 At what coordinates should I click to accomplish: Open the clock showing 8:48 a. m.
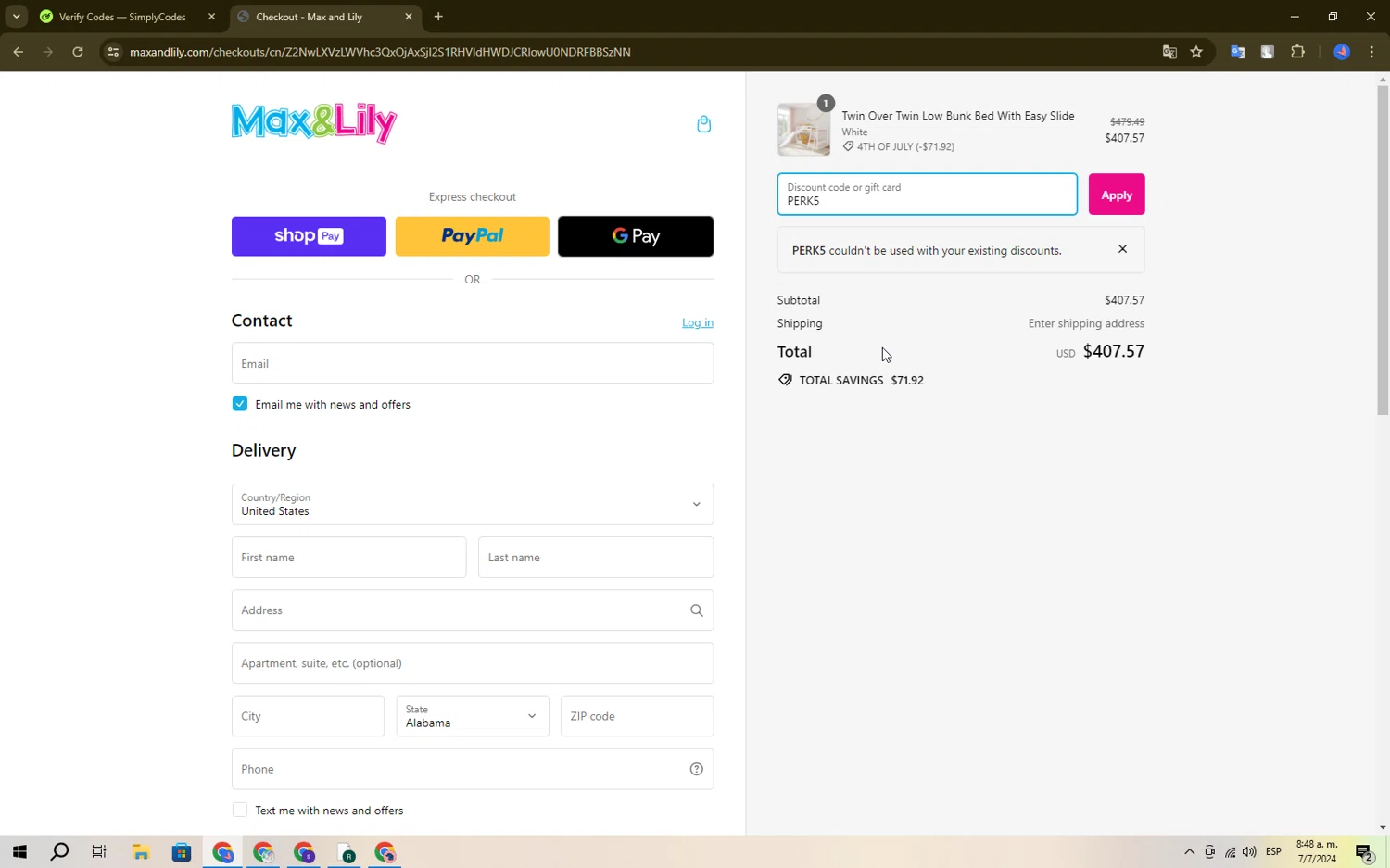[x=1317, y=852]
